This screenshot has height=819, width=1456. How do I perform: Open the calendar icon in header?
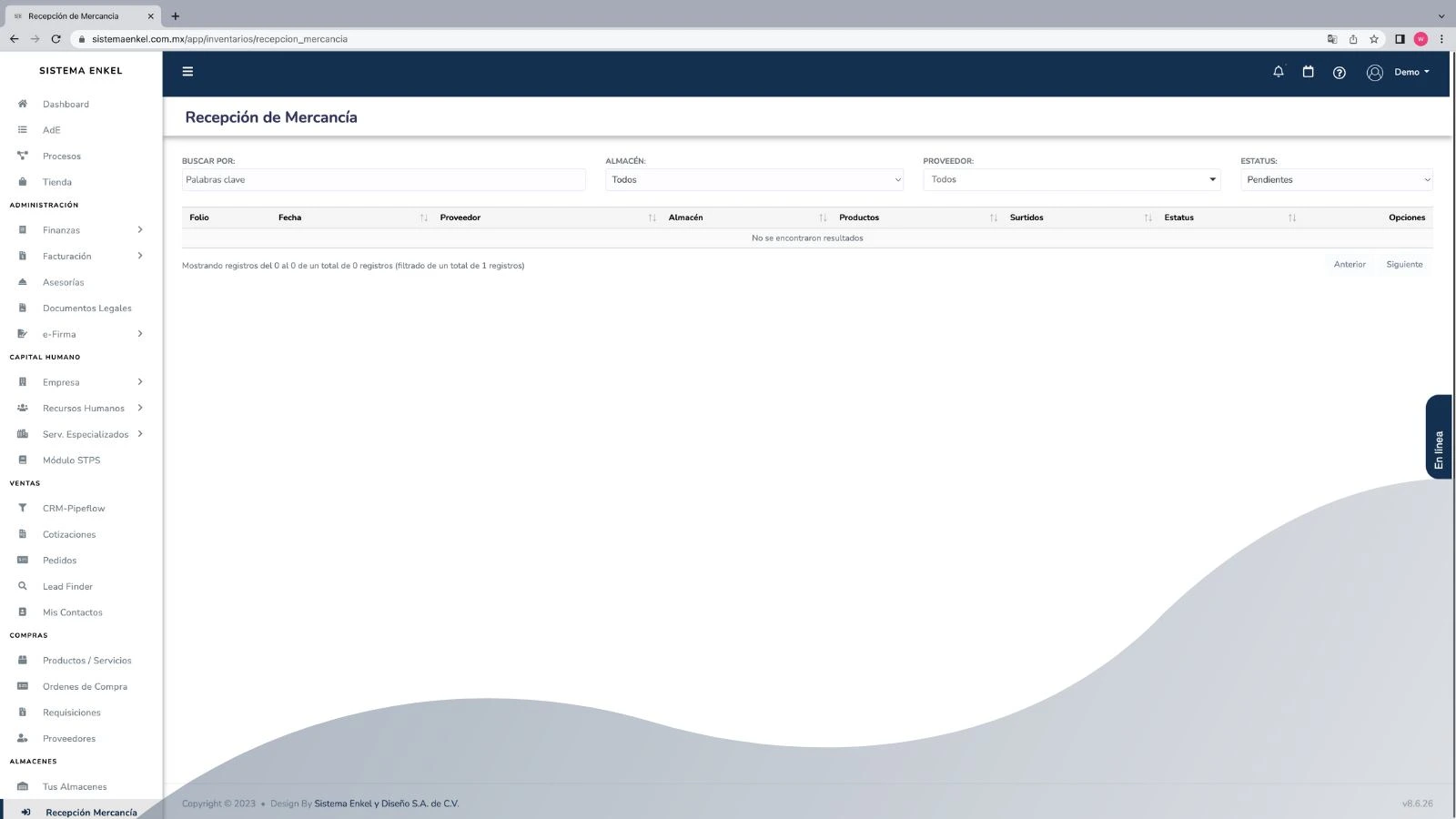click(x=1308, y=72)
